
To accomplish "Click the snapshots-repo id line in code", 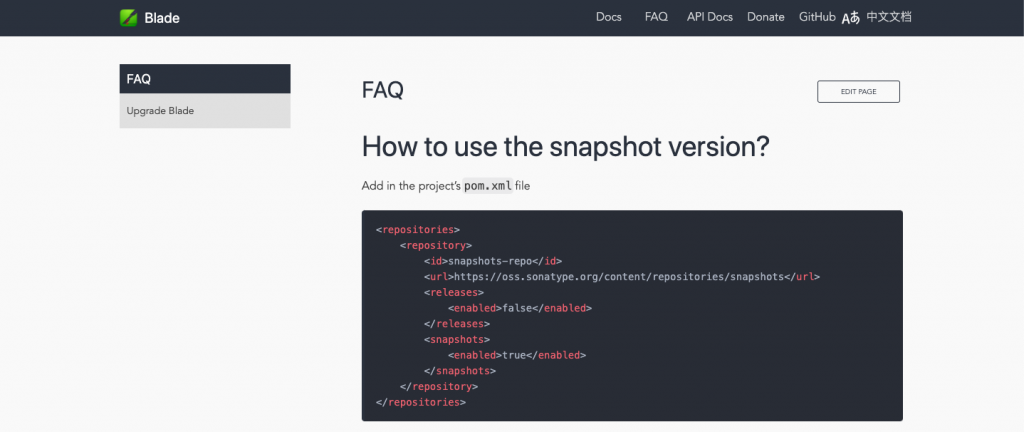I will [493, 261].
